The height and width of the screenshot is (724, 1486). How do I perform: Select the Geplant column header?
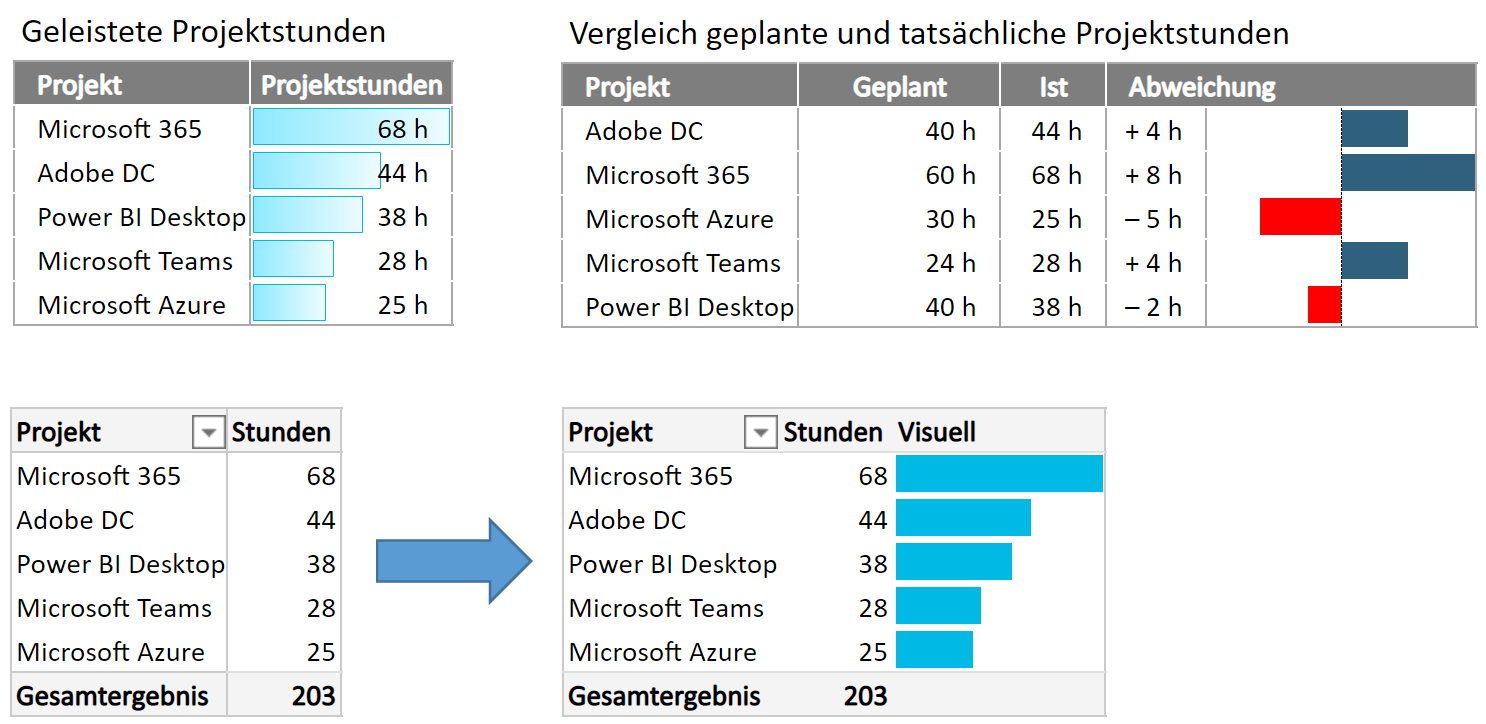pyautogui.click(x=899, y=87)
